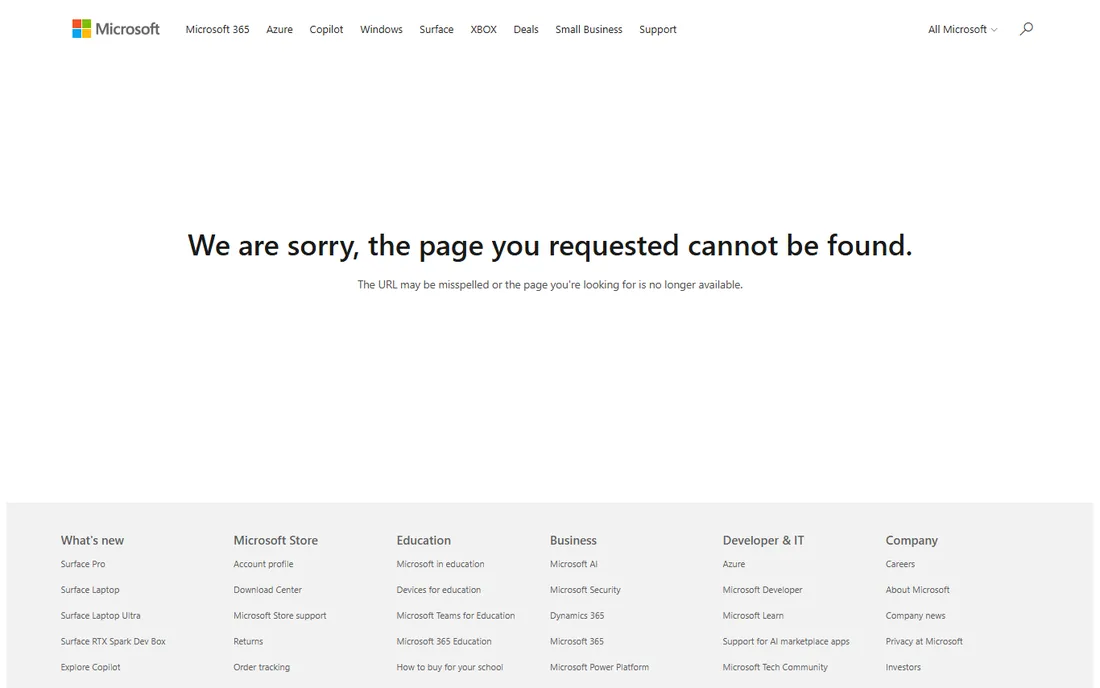The width and height of the screenshot is (1100, 688).
Task: Open Deals navigation item
Action: (x=525, y=29)
